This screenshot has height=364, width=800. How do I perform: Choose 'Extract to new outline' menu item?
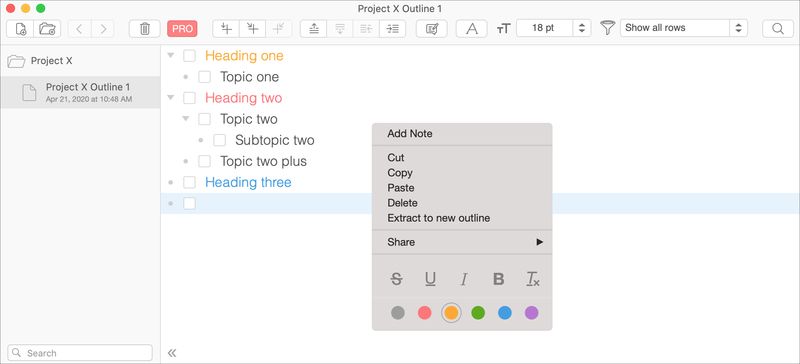[x=462, y=218]
